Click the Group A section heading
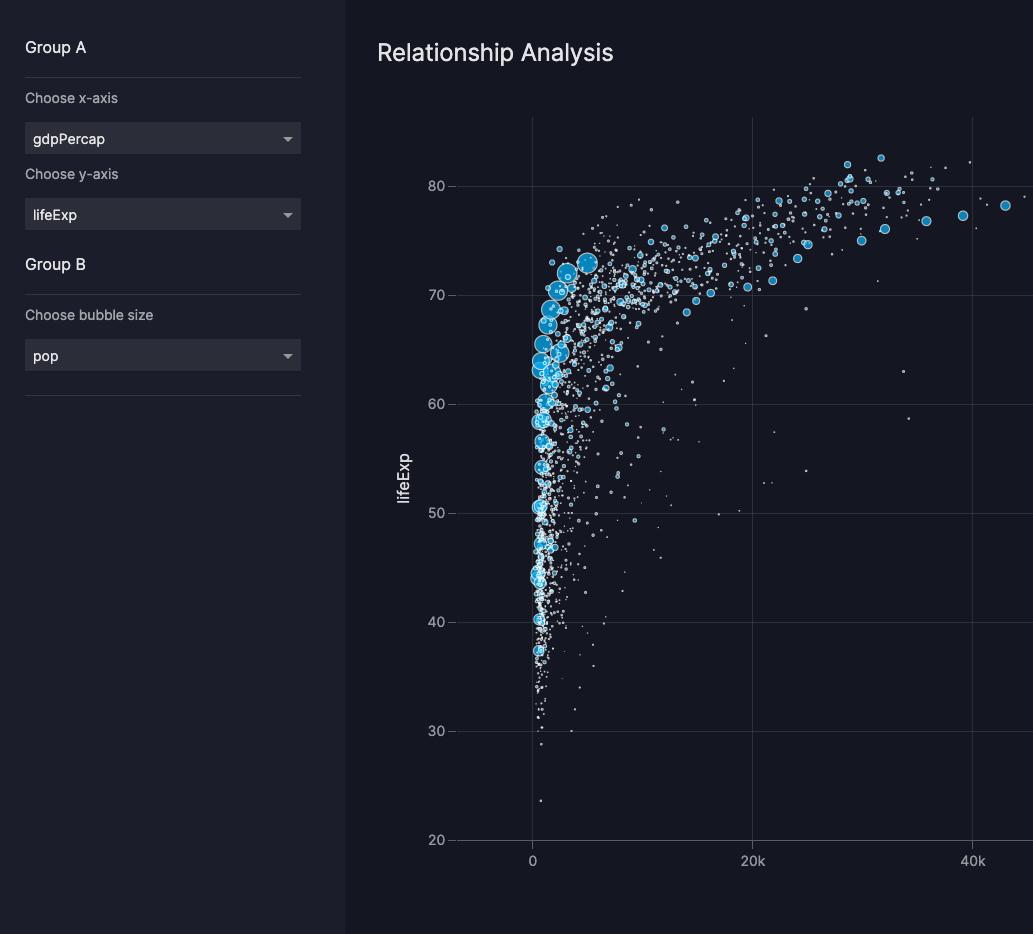1033x934 pixels. (x=55, y=47)
